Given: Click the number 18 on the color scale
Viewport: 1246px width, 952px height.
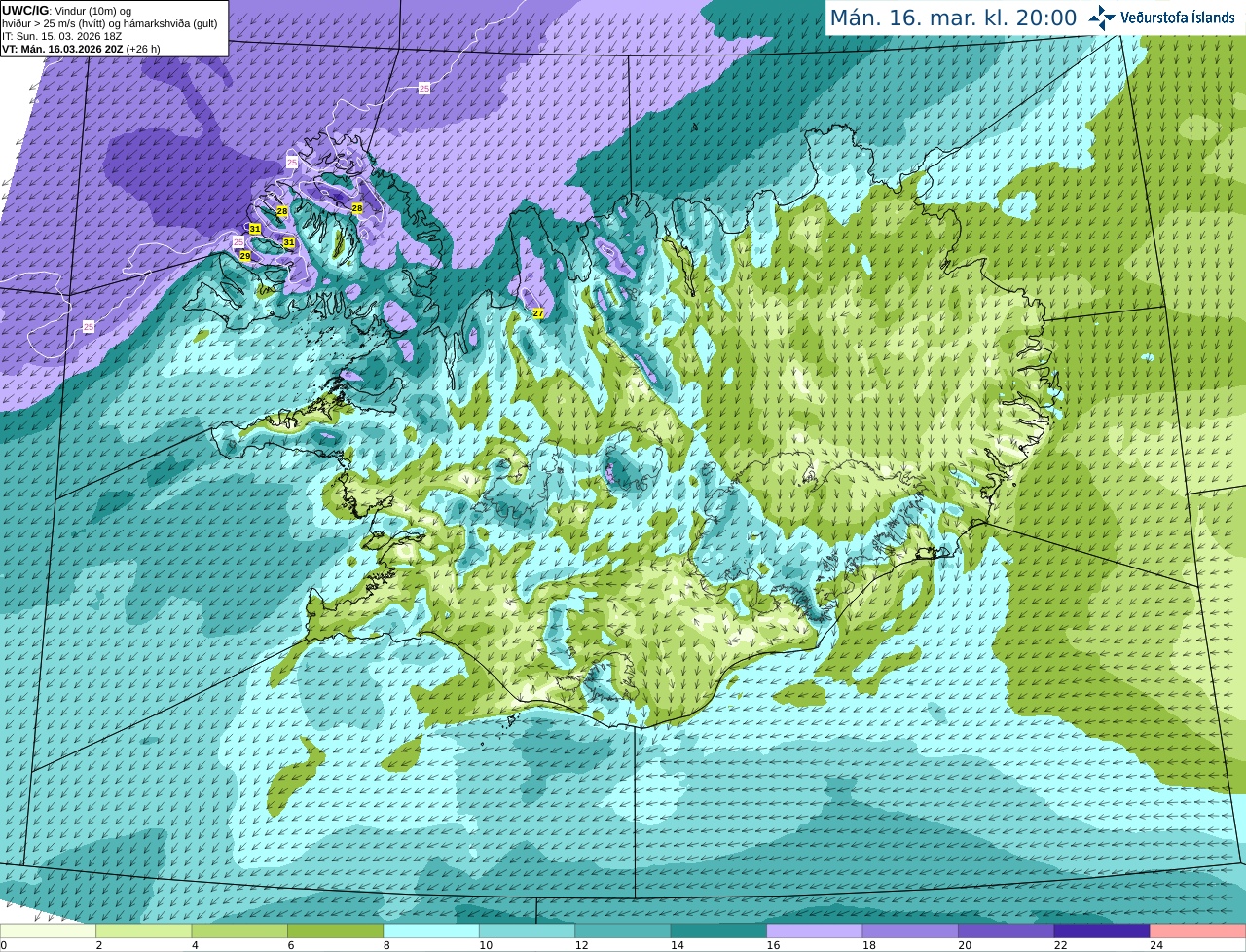Looking at the screenshot, I should tap(869, 945).
